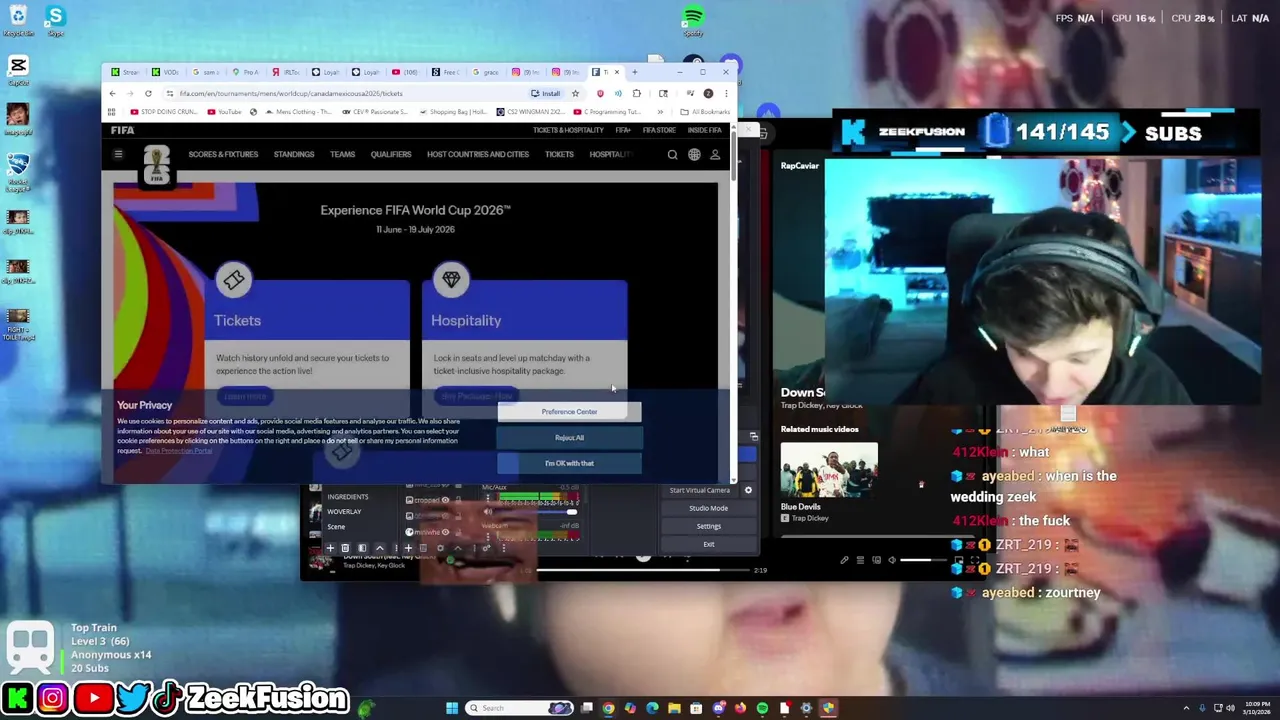Image resolution: width=1280 pixels, height=720 pixels.
Task: Open Spotify lyrics microphone icon
Action: (844, 560)
